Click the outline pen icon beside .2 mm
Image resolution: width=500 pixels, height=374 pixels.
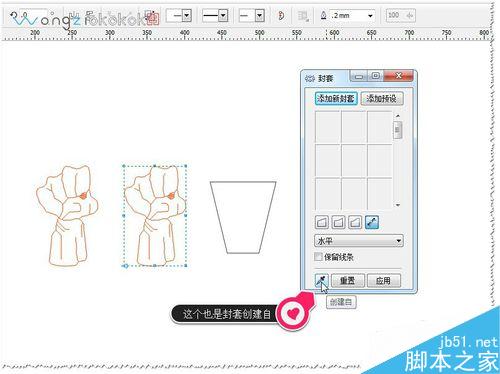tap(323, 15)
